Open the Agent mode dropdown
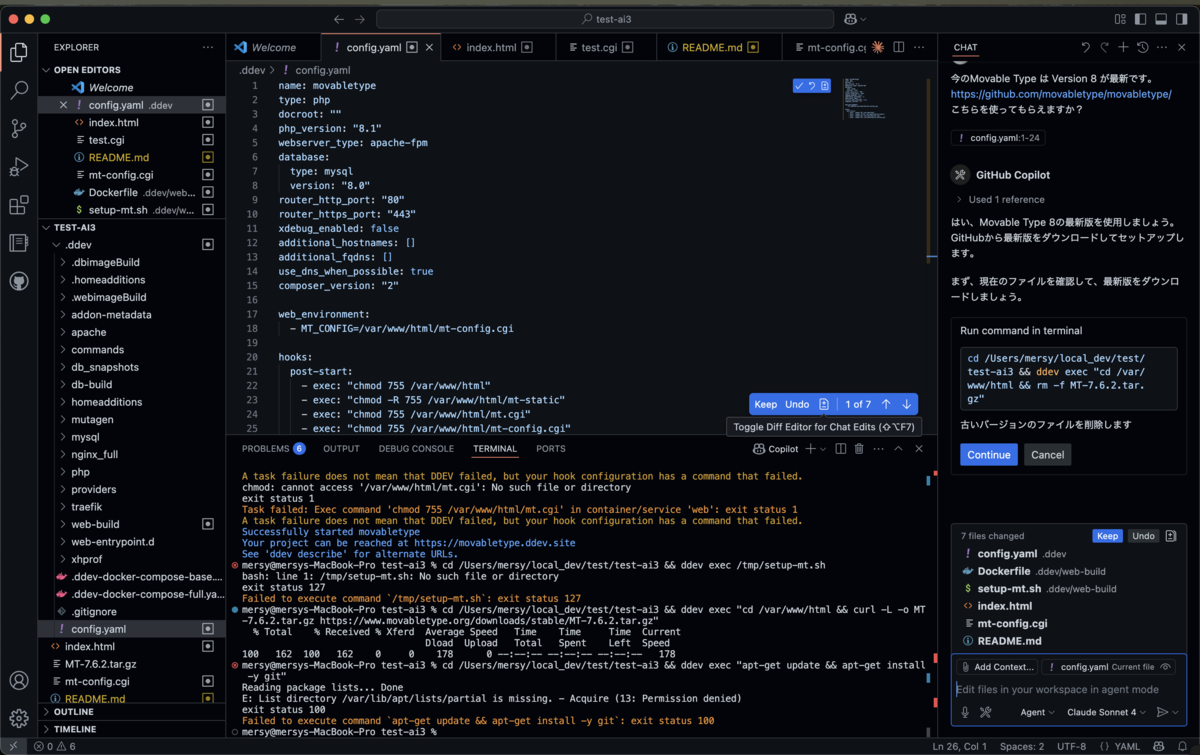 1037,712
